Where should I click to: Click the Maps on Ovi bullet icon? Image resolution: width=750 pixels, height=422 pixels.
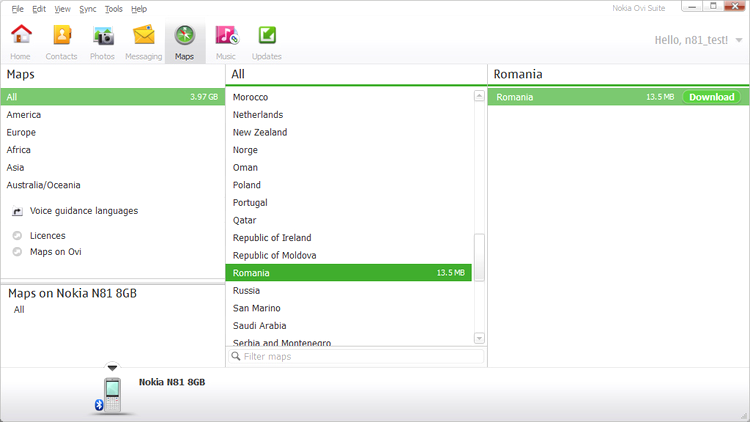click(17, 252)
